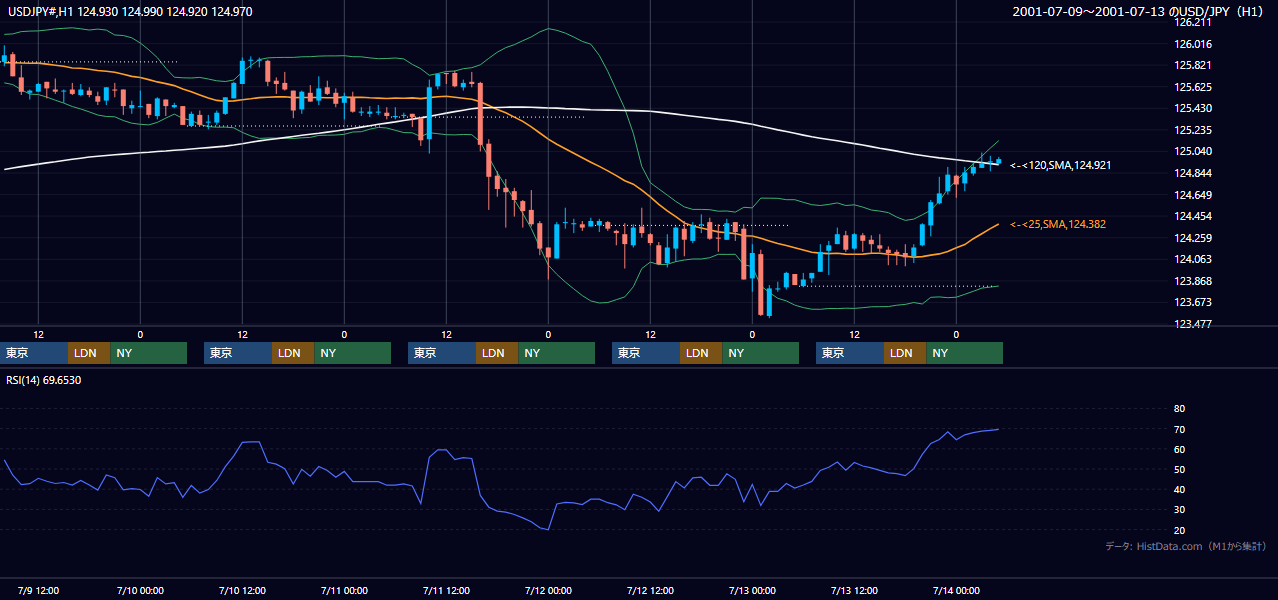Viewport: 1278px width, 600px height.
Task: Click the 7/12 00:00 time label
Action: point(548,590)
